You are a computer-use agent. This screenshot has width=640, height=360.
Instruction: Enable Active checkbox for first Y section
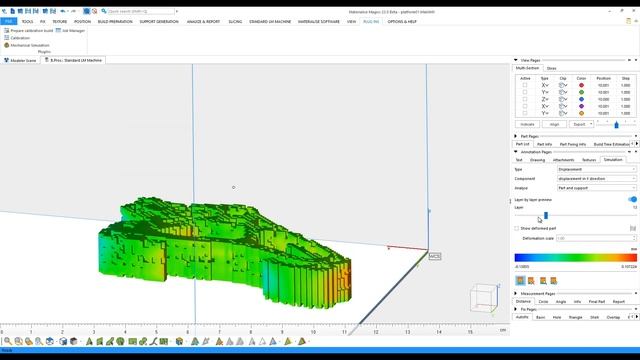pyautogui.click(x=525, y=92)
